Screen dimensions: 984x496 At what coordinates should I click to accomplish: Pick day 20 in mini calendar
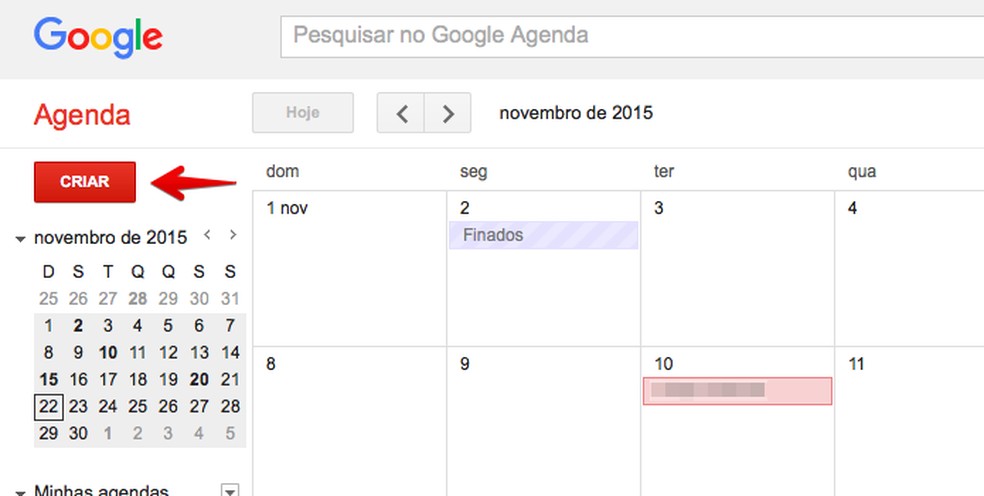click(x=199, y=380)
